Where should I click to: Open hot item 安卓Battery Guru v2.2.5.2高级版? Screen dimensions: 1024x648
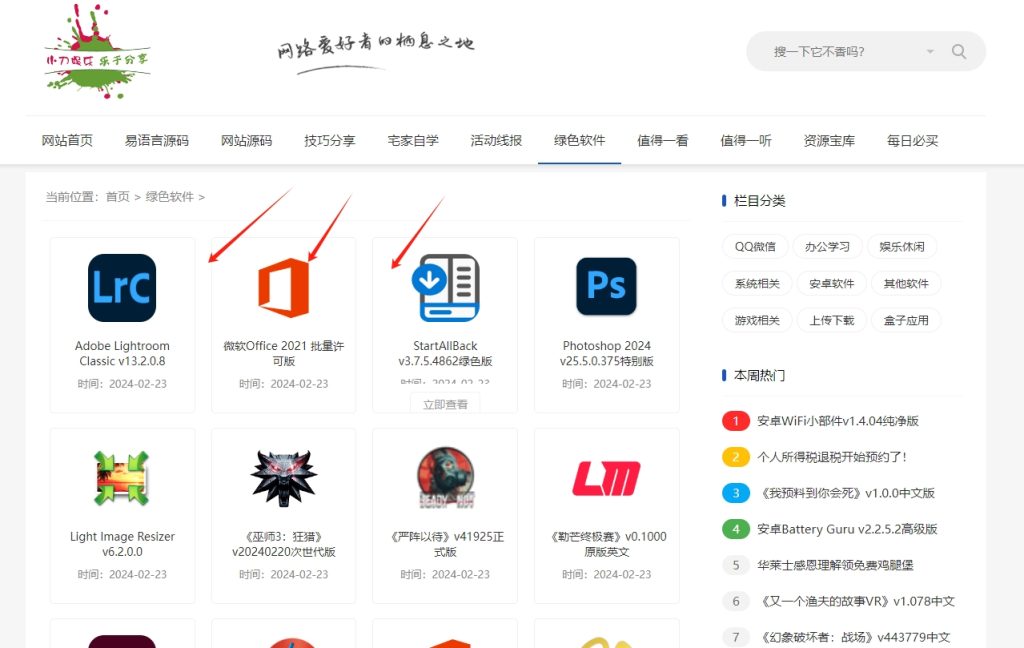pos(847,528)
